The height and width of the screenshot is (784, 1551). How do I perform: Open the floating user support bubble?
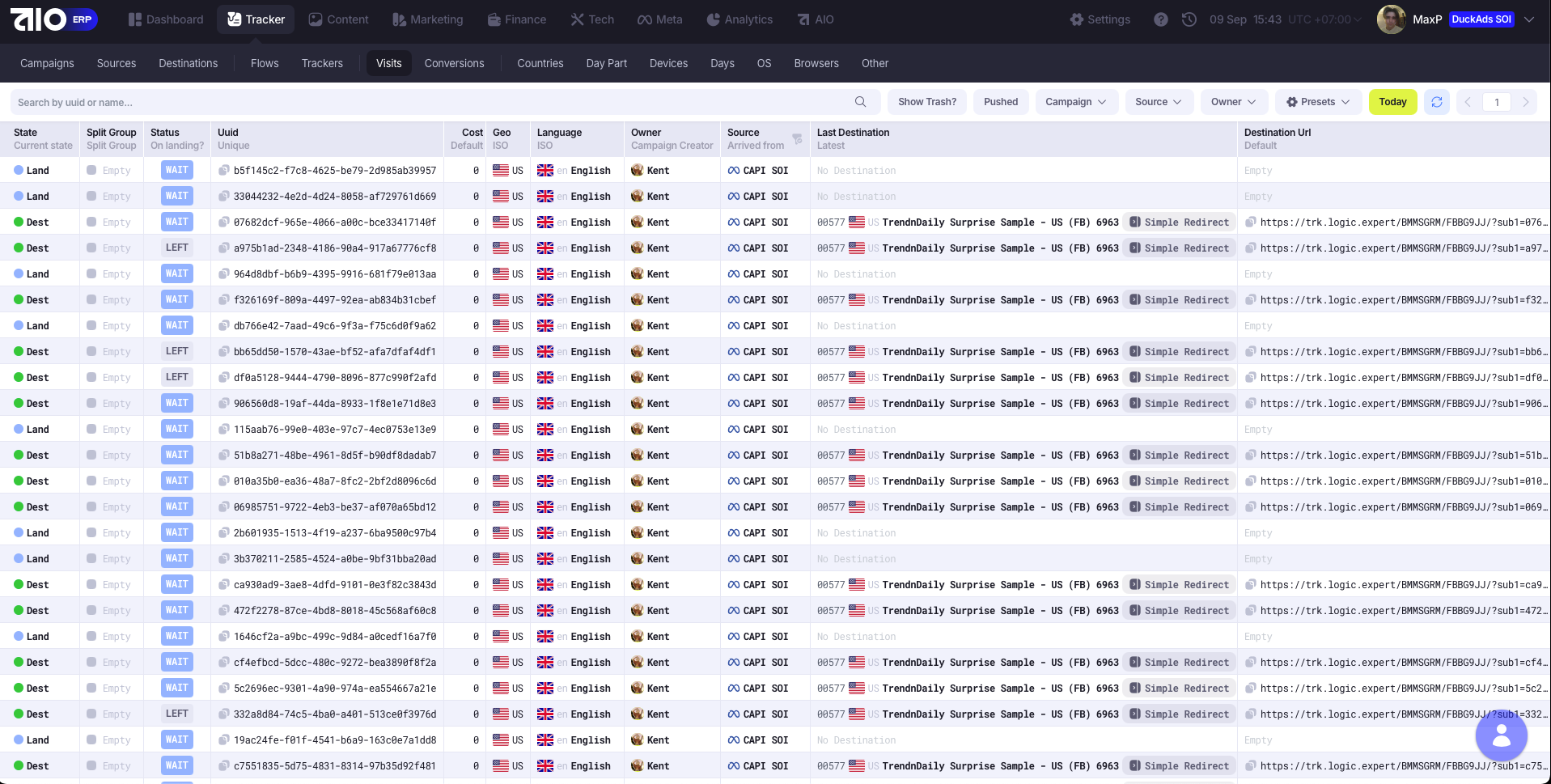[x=1502, y=735]
